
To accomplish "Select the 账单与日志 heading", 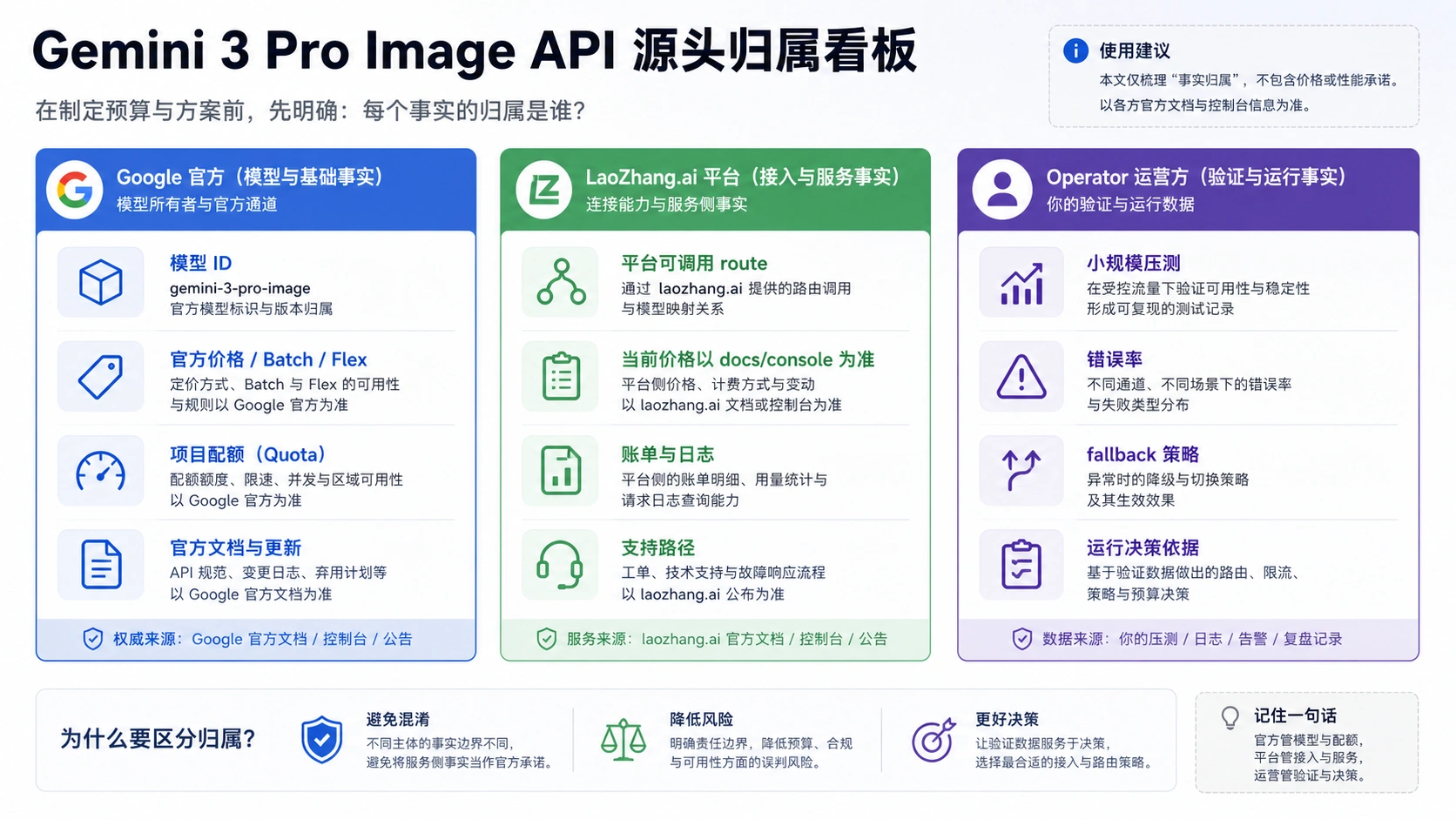I will tap(667, 454).
